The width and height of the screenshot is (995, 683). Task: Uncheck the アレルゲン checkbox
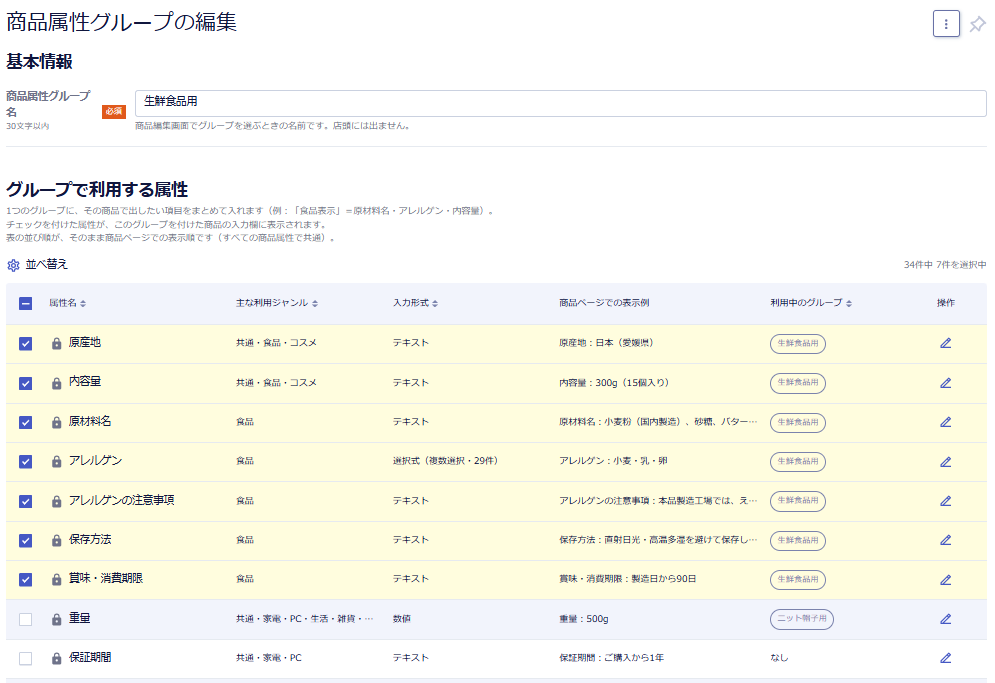tap(25, 461)
